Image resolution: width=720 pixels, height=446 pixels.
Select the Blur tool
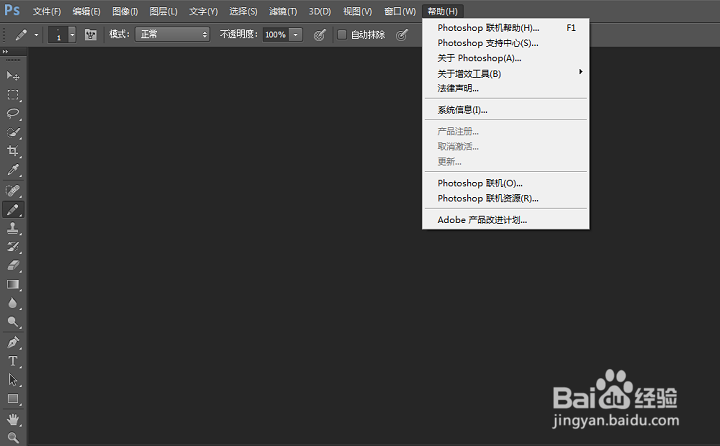click(13, 303)
